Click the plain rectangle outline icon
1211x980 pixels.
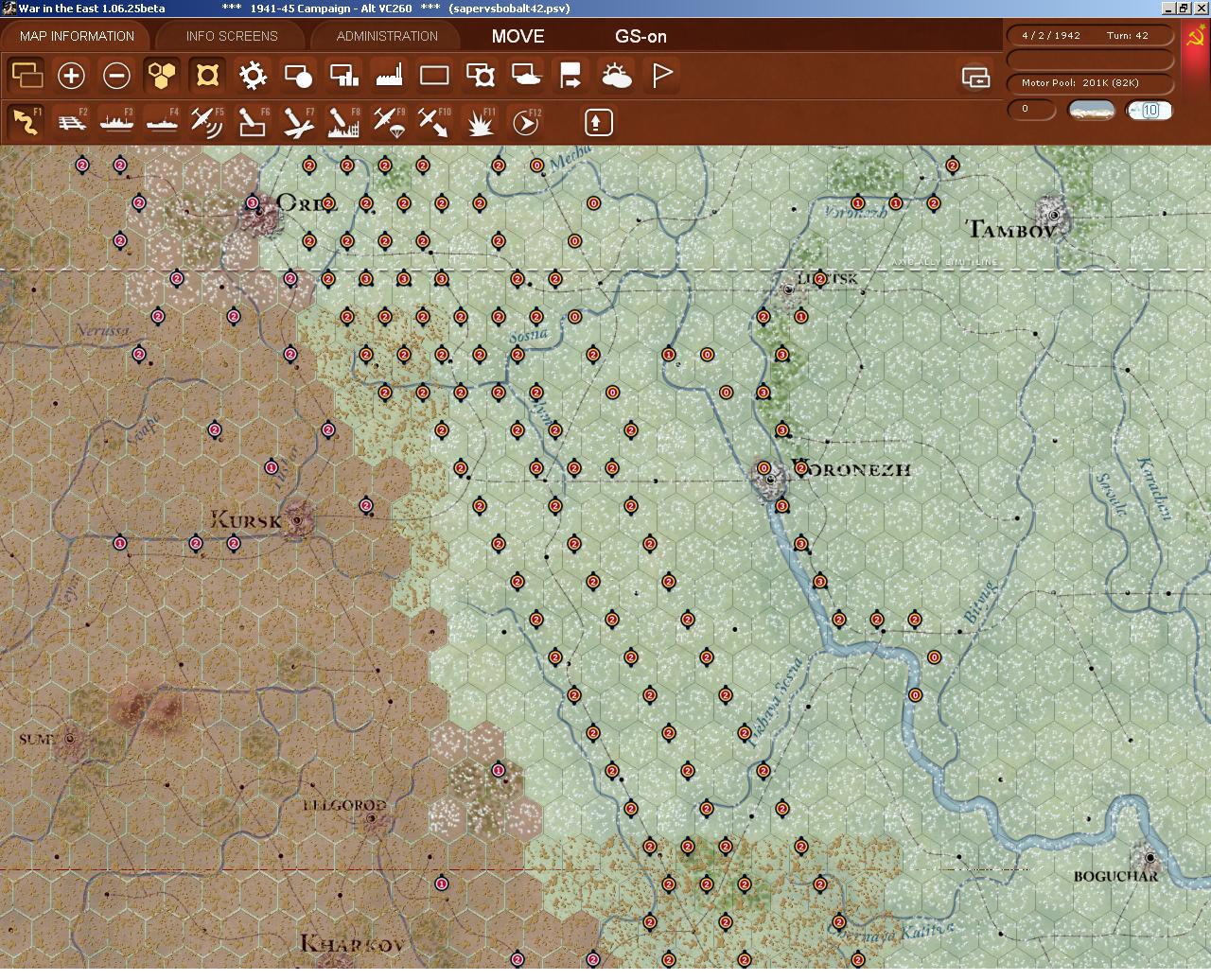[x=434, y=75]
